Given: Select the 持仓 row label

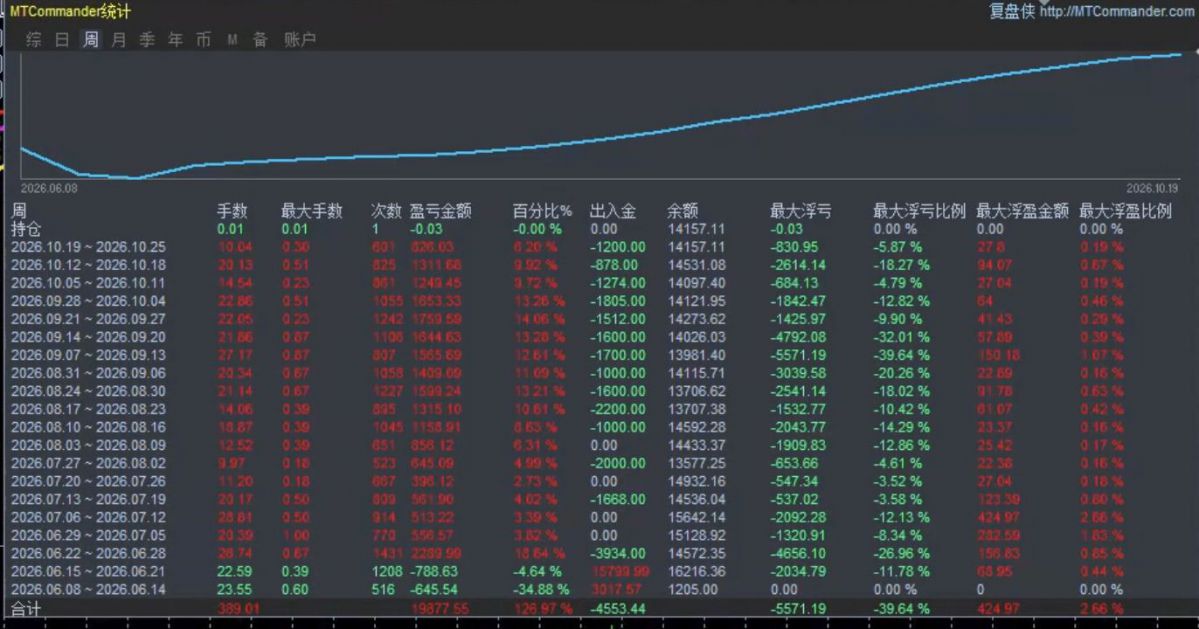Looking at the screenshot, I should [x=26, y=229].
